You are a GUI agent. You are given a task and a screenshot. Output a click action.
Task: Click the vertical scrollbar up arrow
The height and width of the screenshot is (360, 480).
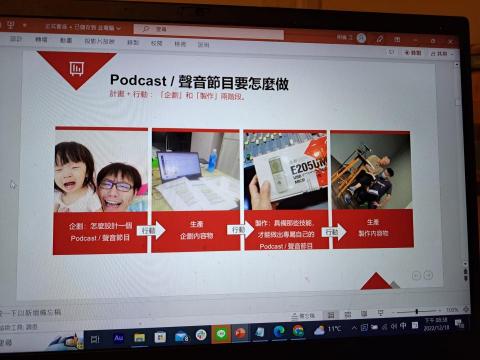tap(457, 65)
